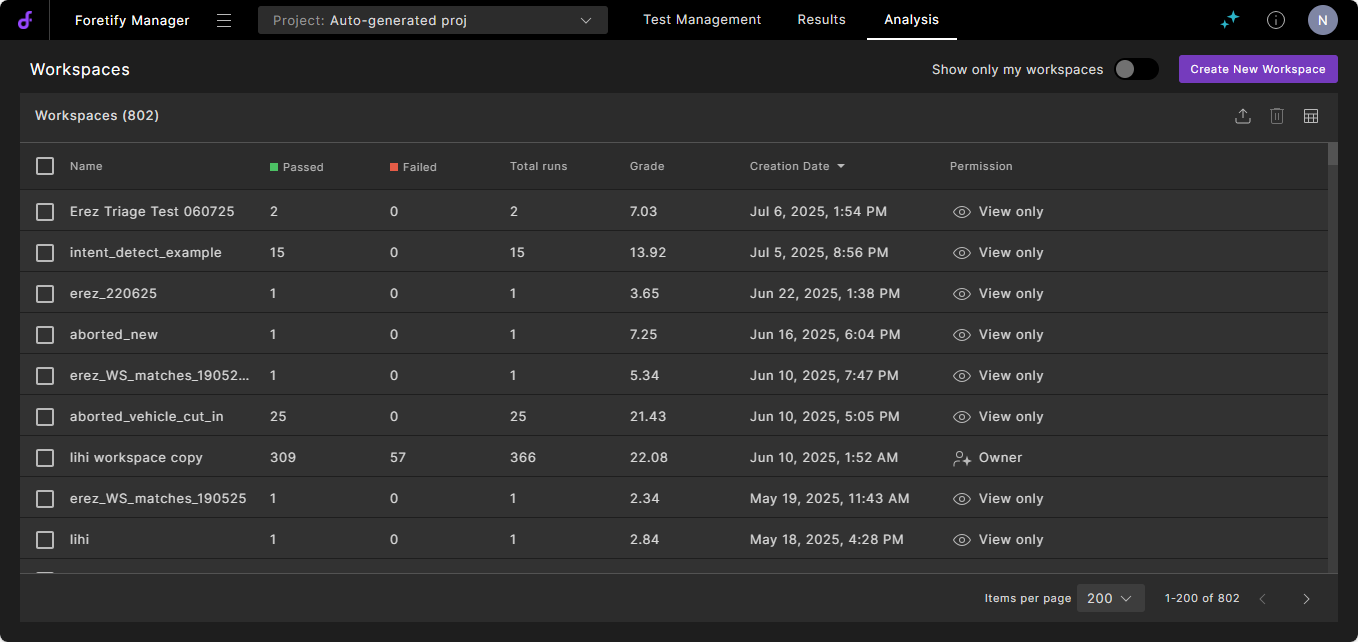
Task: Tick the lihi workspace copy checkbox
Action: [x=45, y=458]
